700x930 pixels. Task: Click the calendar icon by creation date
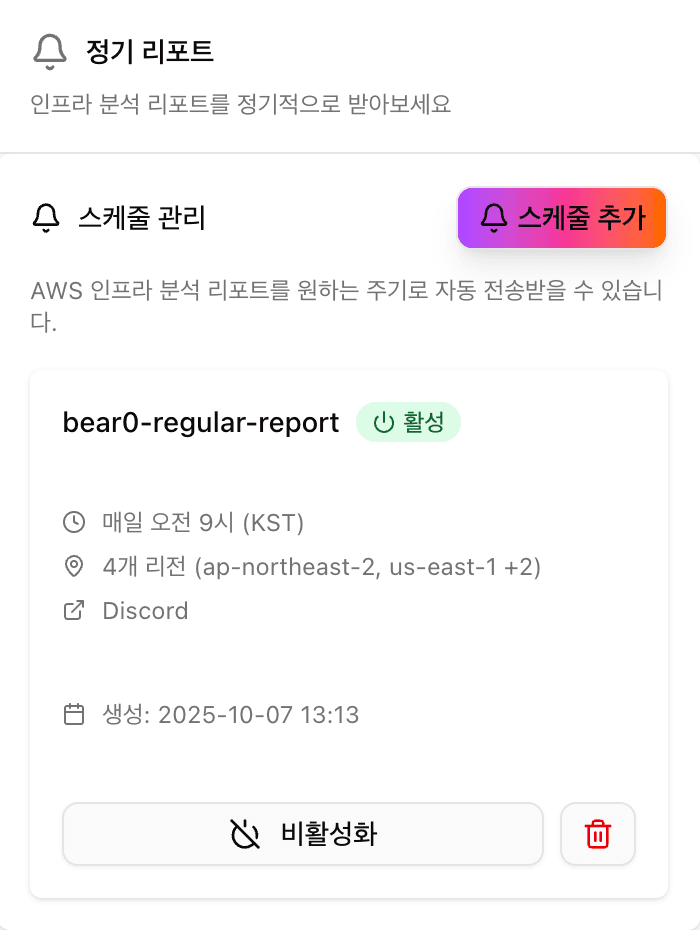coord(74,714)
